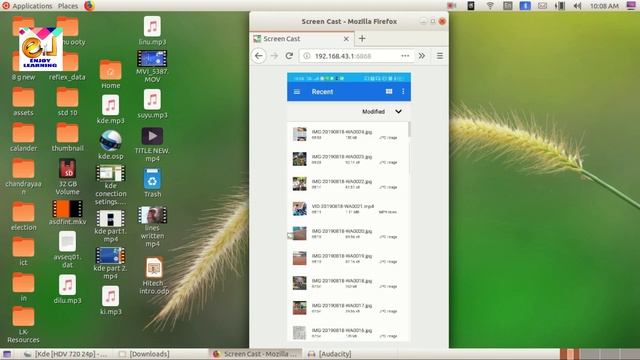Expand the Modified sort dropdown arrow

[398, 111]
